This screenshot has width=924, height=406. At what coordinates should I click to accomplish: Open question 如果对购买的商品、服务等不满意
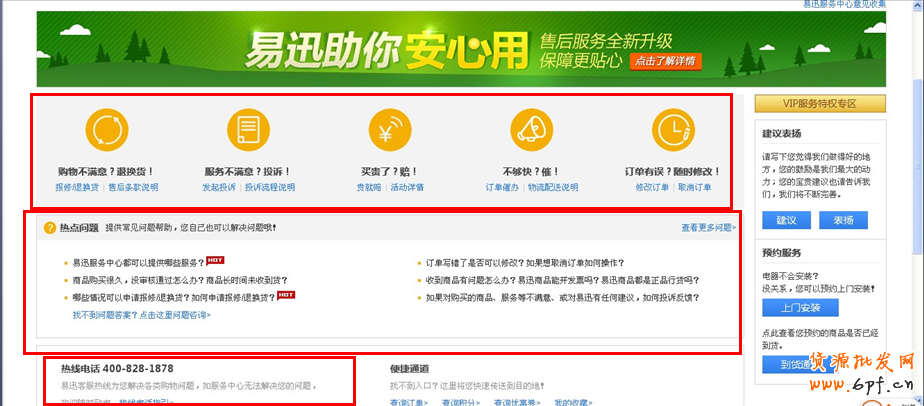point(562,298)
